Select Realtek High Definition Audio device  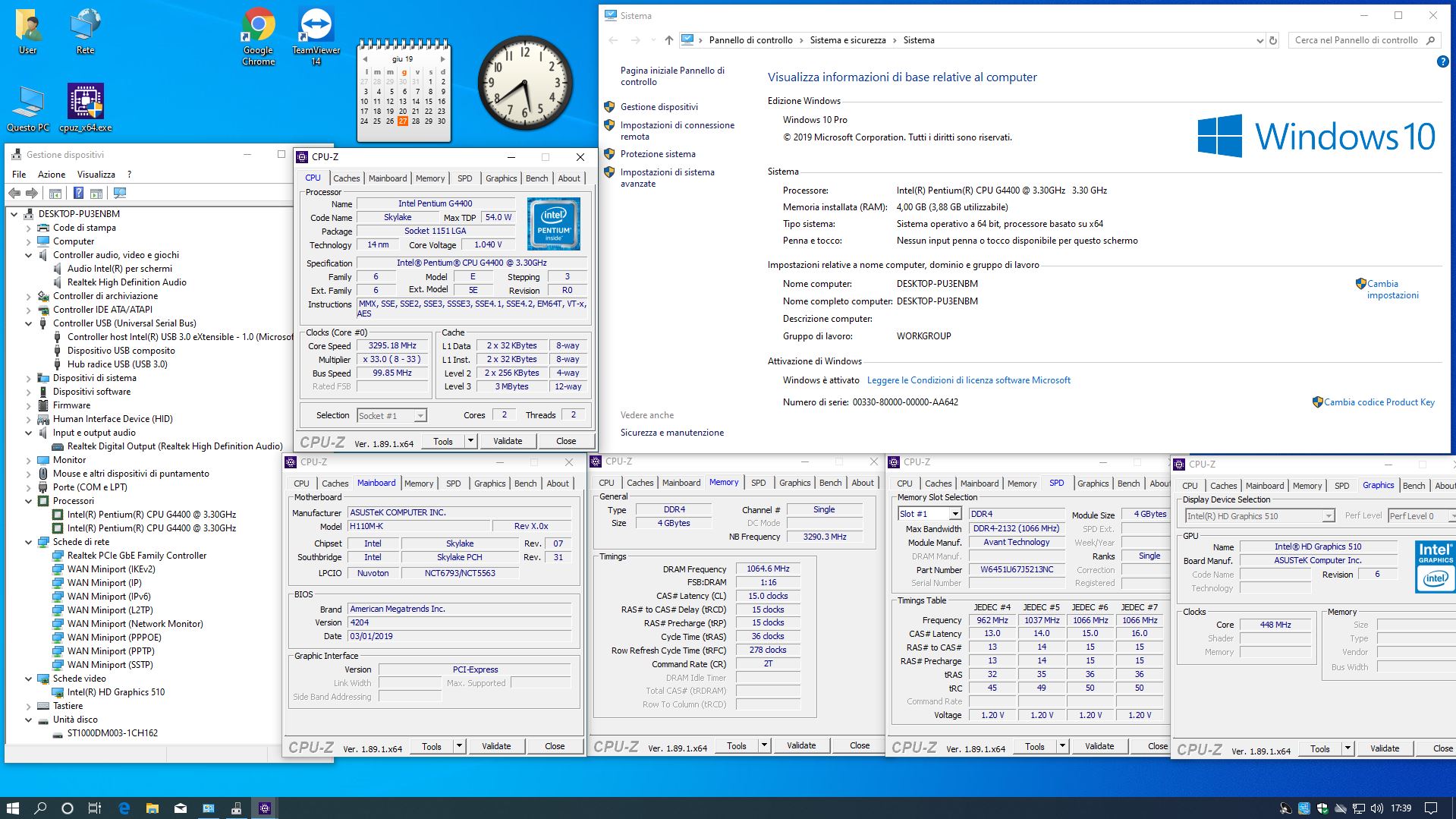[127, 282]
